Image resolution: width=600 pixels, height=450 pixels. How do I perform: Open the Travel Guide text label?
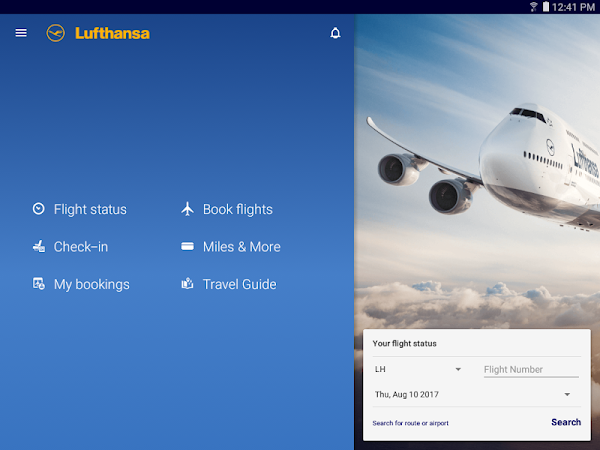[x=239, y=284]
